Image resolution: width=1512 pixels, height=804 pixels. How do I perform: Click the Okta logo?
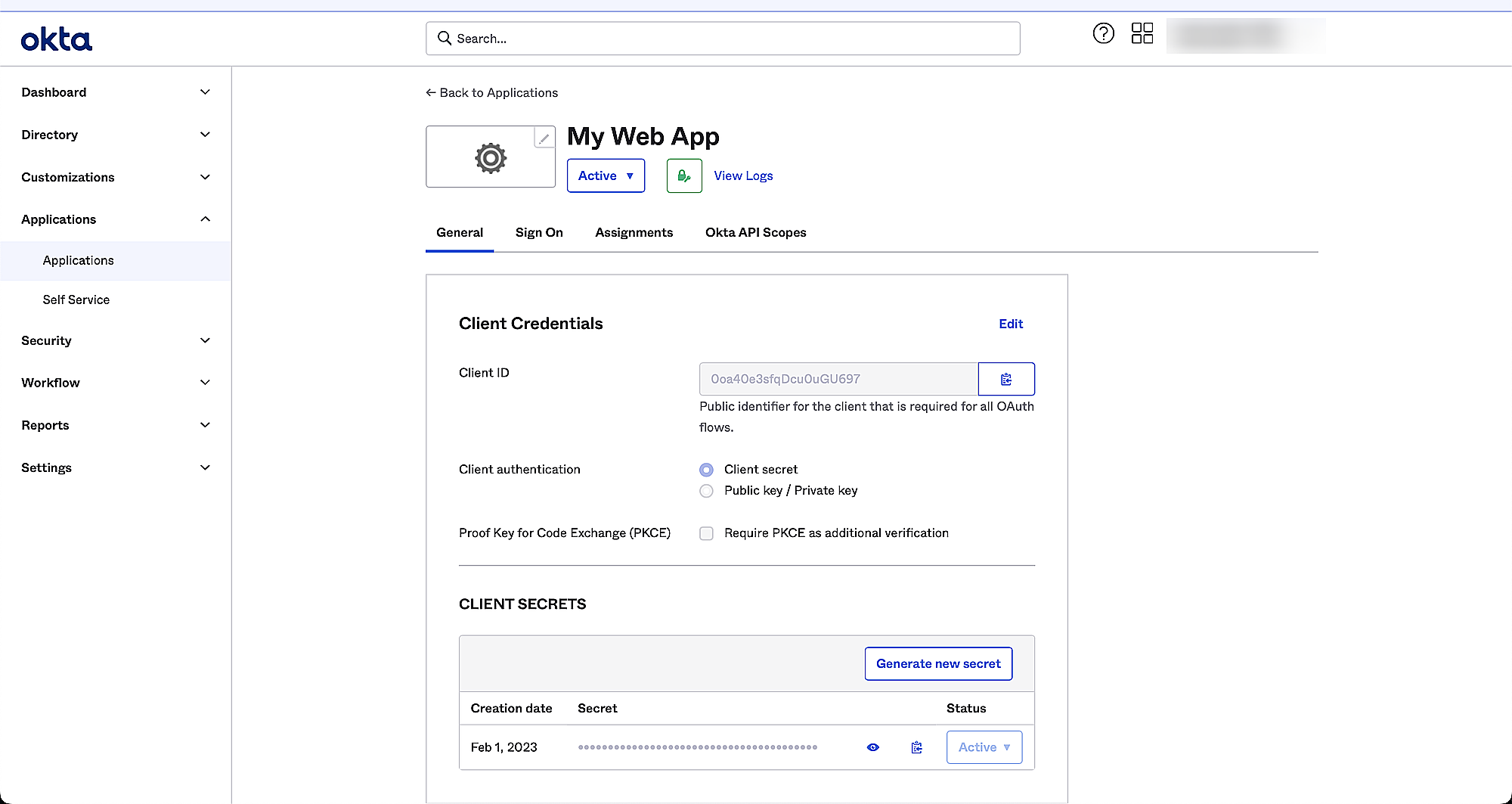pyautogui.click(x=57, y=39)
